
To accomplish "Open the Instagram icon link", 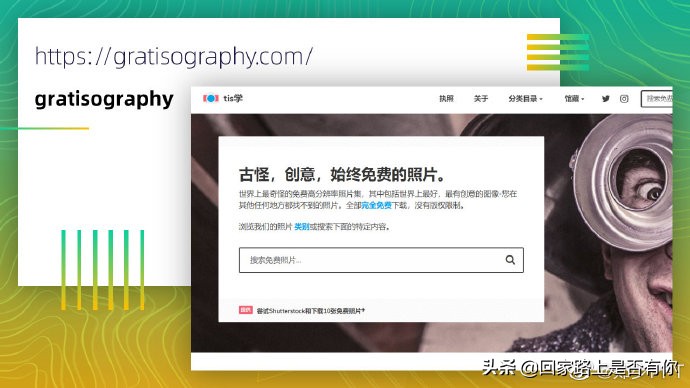I will 624,99.
